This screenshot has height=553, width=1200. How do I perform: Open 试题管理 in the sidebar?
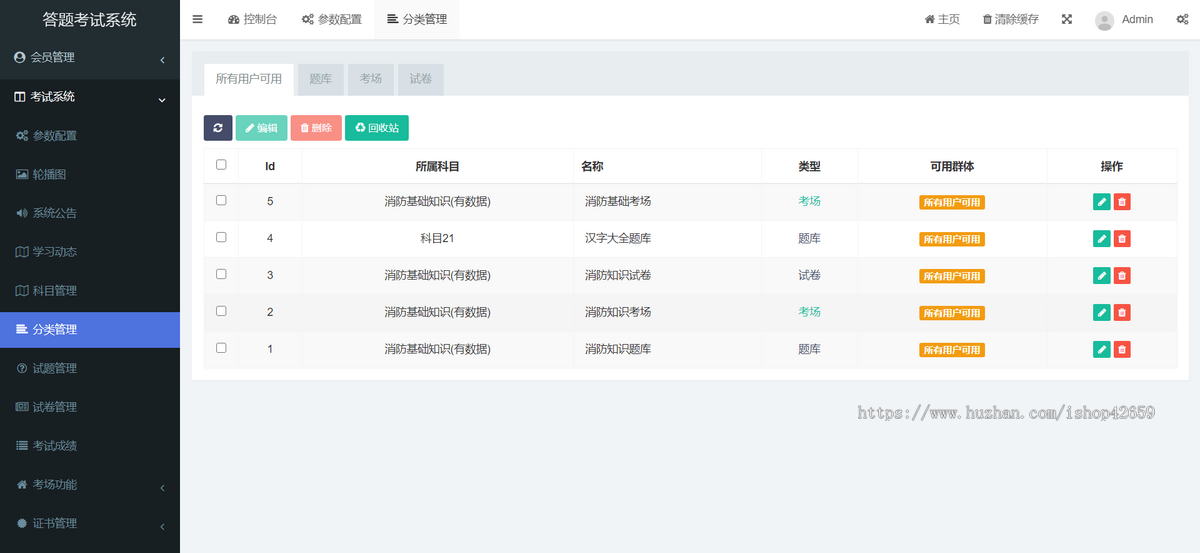[x=90, y=368]
